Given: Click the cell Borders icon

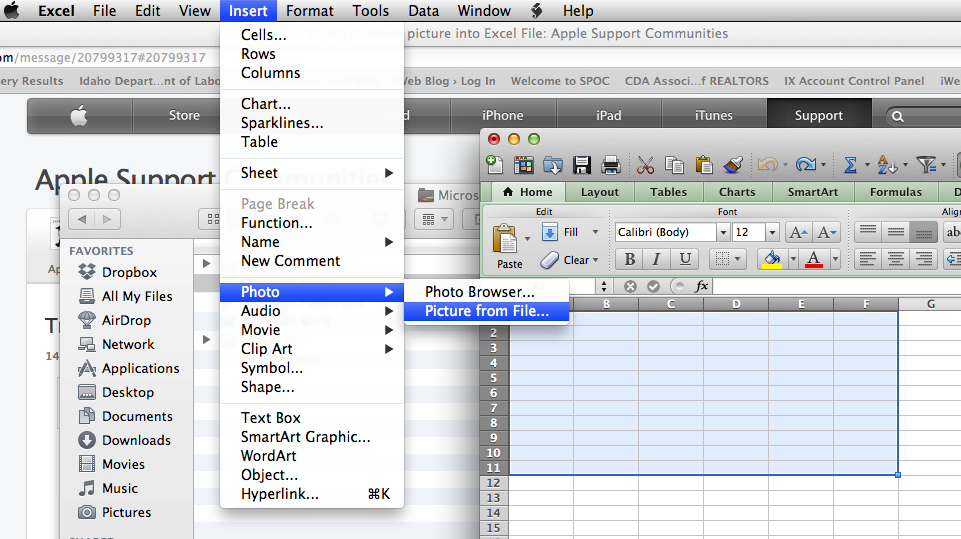Looking at the screenshot, I should 723,259.
